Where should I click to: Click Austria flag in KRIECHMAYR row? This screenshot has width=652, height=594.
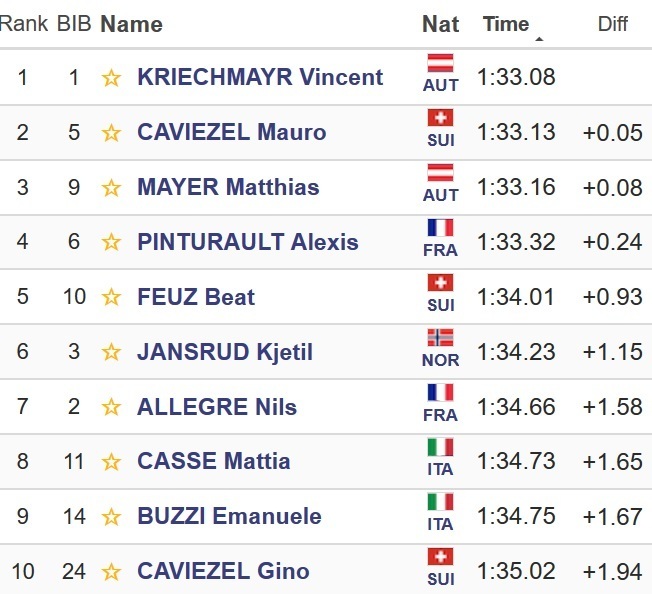click(x=440, y=64)
